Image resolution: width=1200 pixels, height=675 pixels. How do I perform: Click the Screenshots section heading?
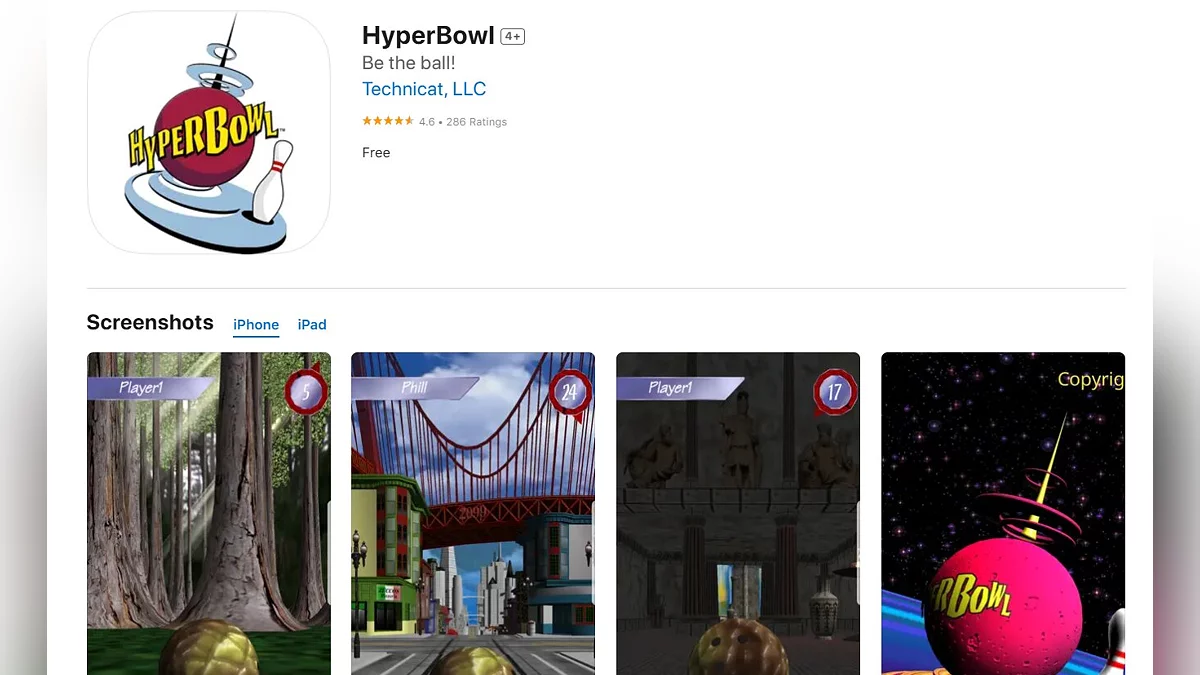(150, 322)
